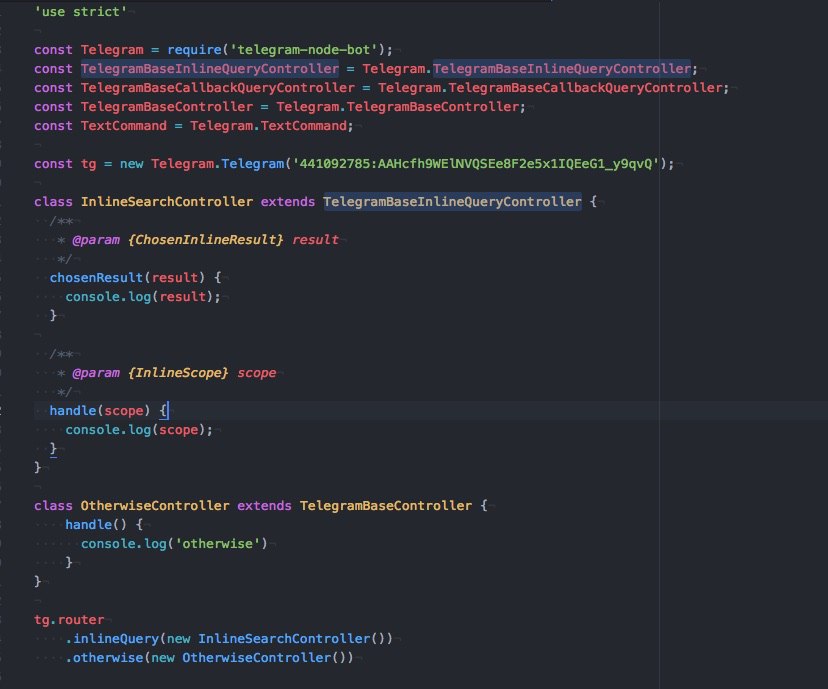Click handle method name taking scope
The height and width of the screenshot is (689, 828).
tap(73, 411)
